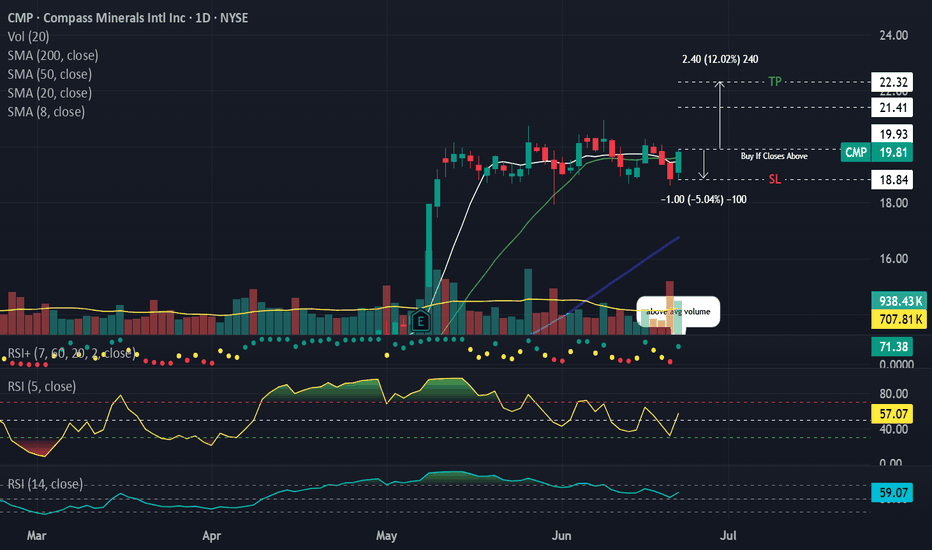Select the Vol (20) indicator label
This screenshot has height=550, width=932.
29,37
